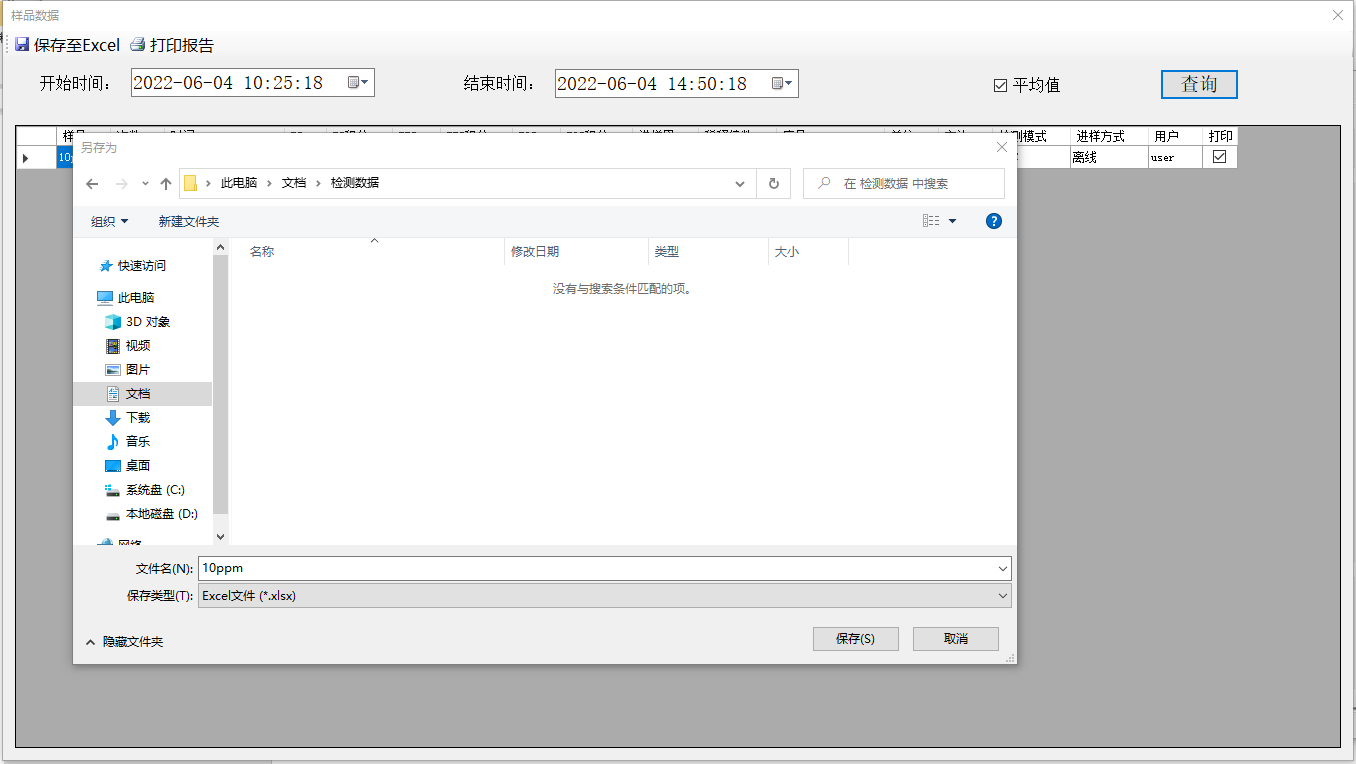This screenshot has height=764, width=1356.
Task: Open view options dropdown arrow
Action: click(x=952, y=221)
